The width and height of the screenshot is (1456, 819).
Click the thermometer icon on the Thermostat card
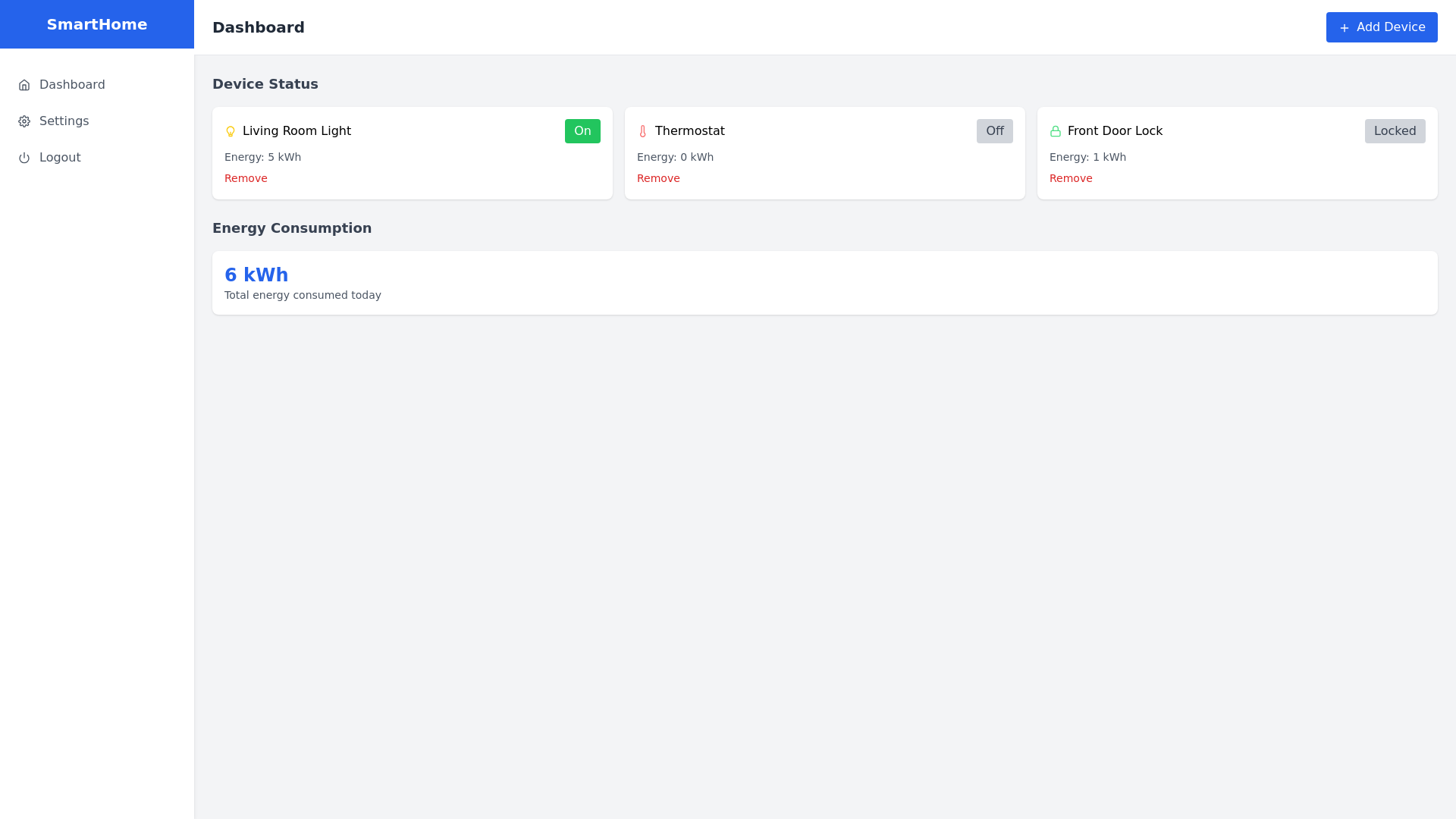[643, 131]
